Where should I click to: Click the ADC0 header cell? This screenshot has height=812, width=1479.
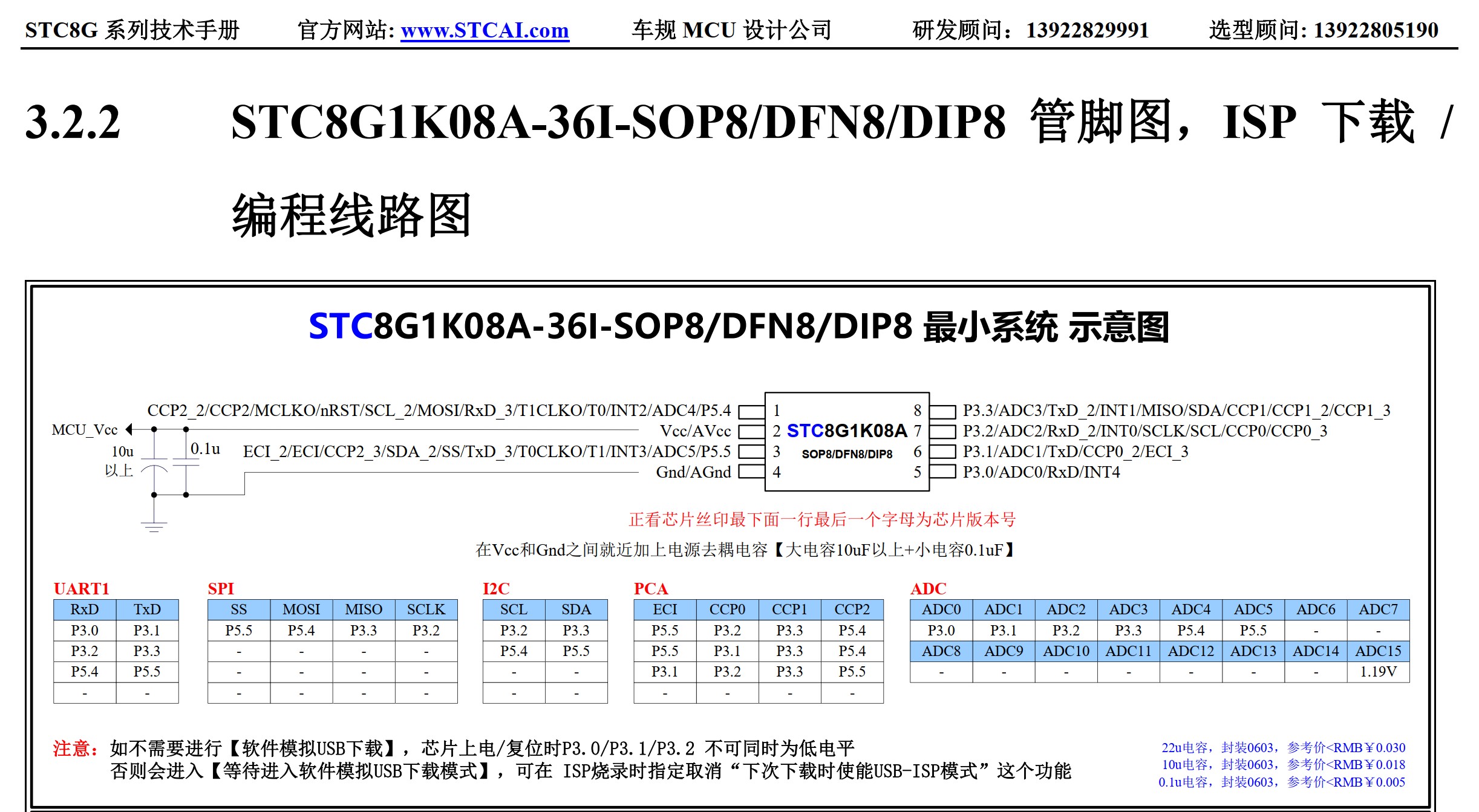(x=941, y=609)
